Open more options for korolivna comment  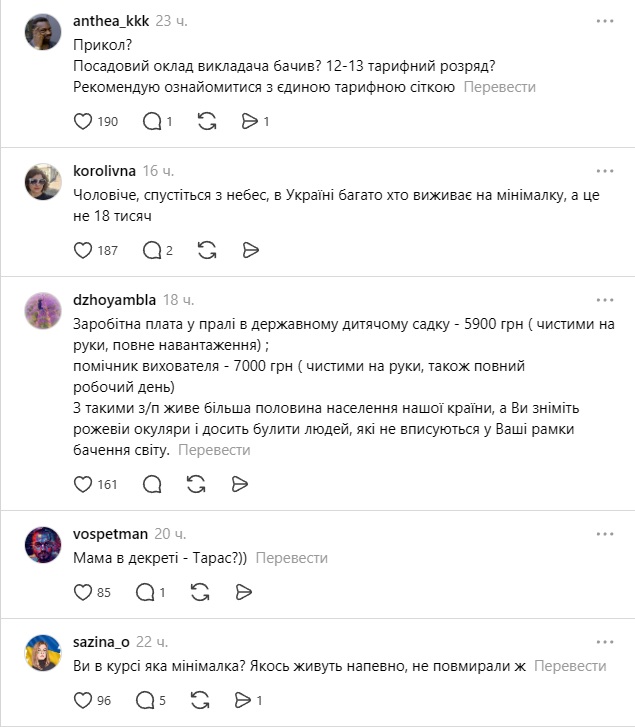(605, 171)
